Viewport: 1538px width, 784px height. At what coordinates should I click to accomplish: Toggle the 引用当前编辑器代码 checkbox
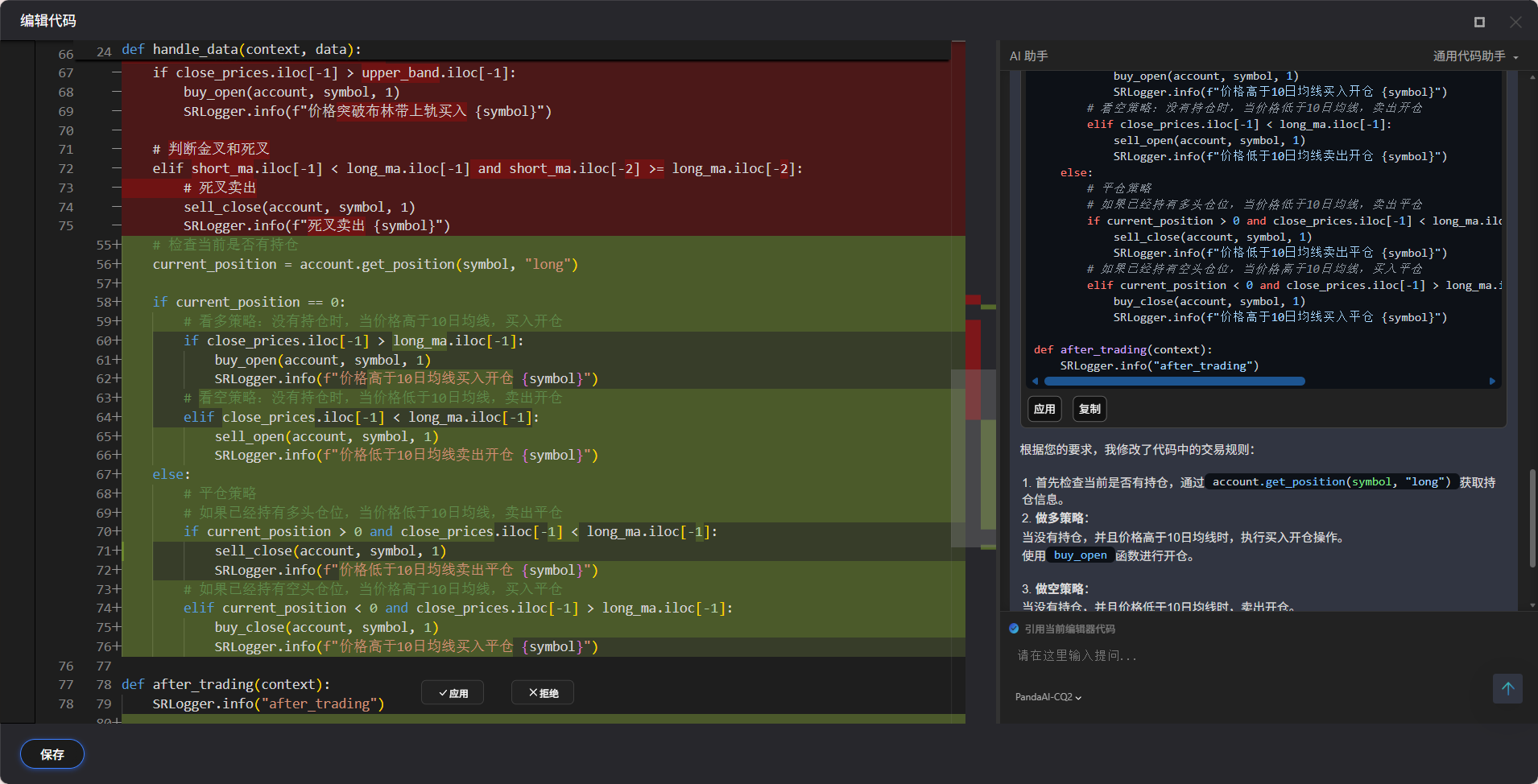1014,629
